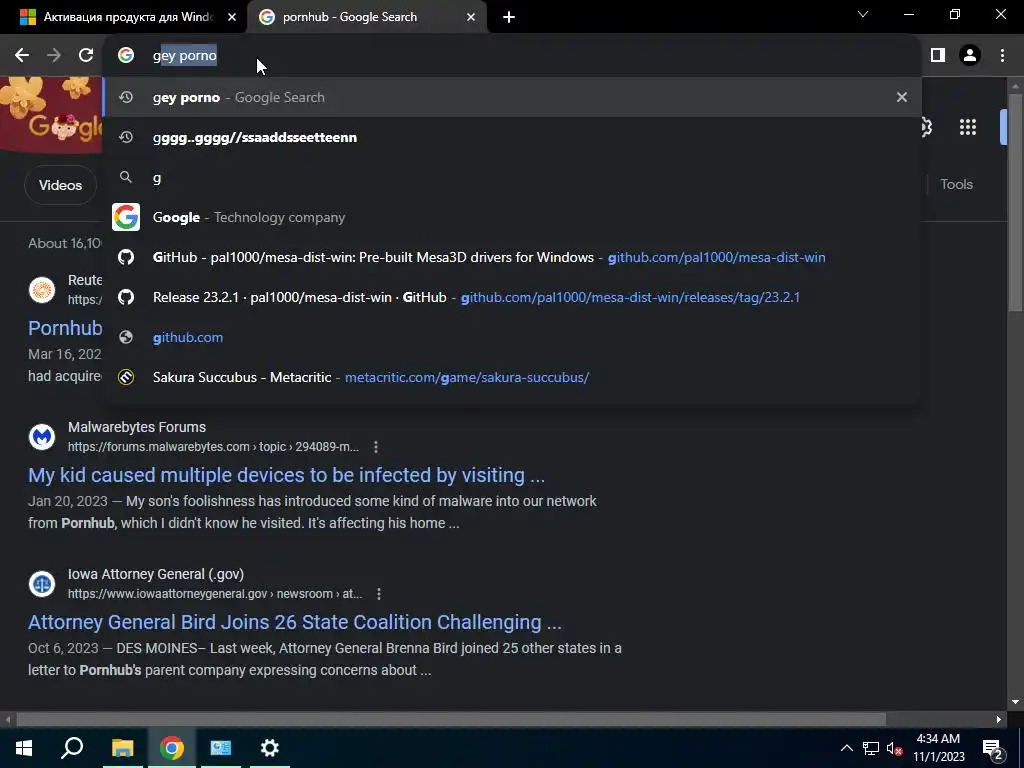Viewport: 1024px width, 768px height.
Task: Open the Settings gear in the taskbar
Action: [x=270, y=748]
